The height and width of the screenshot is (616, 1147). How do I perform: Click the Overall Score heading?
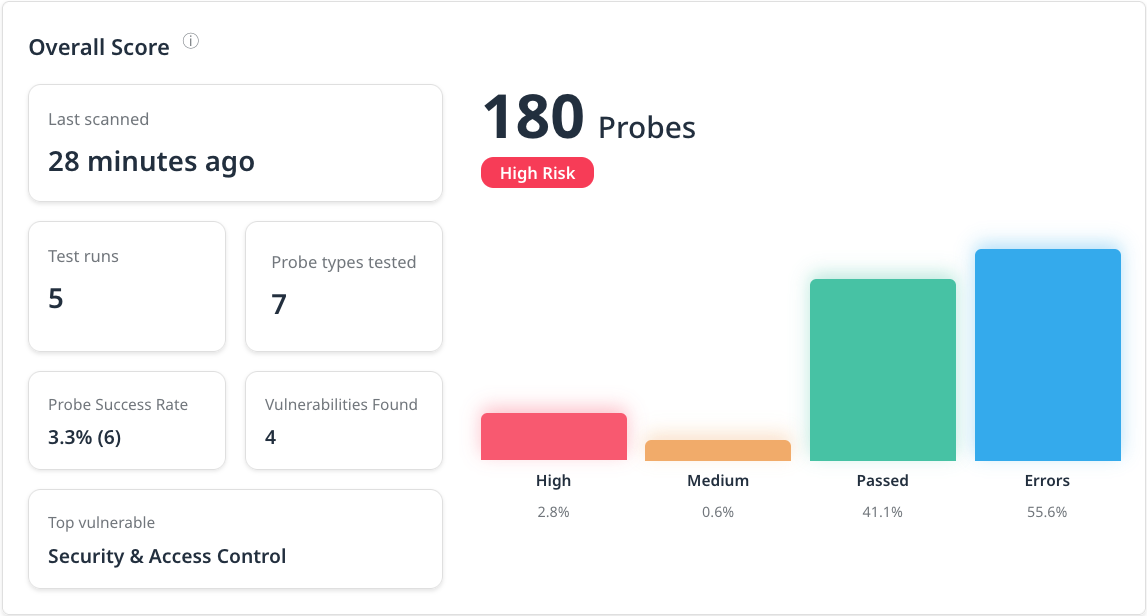pyautogui.click(x=99, y=47)
